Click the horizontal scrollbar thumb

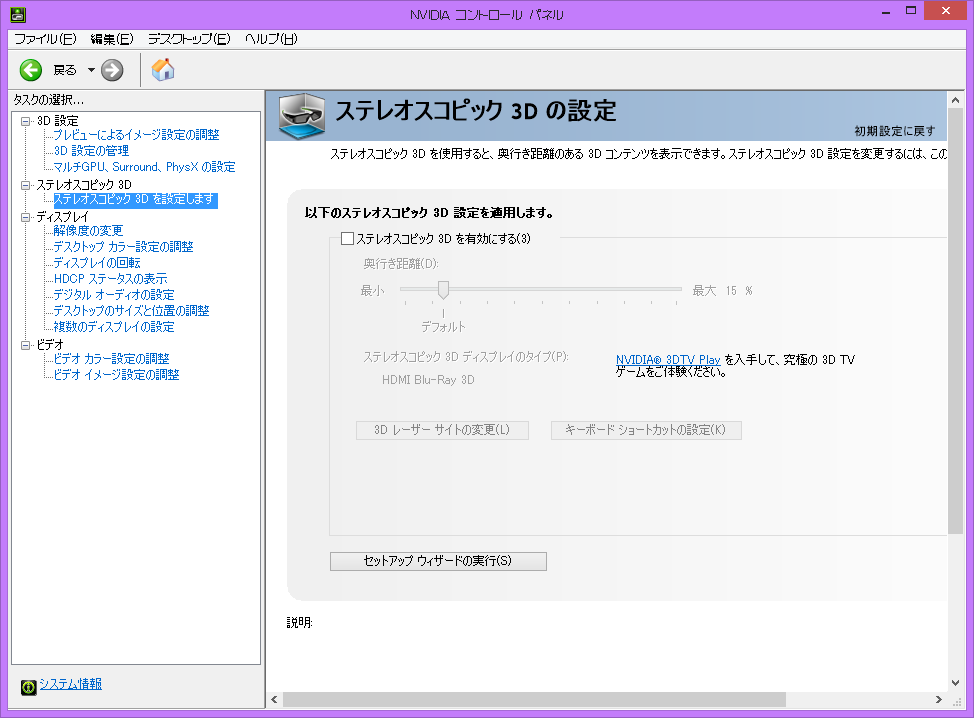[534, 700]
